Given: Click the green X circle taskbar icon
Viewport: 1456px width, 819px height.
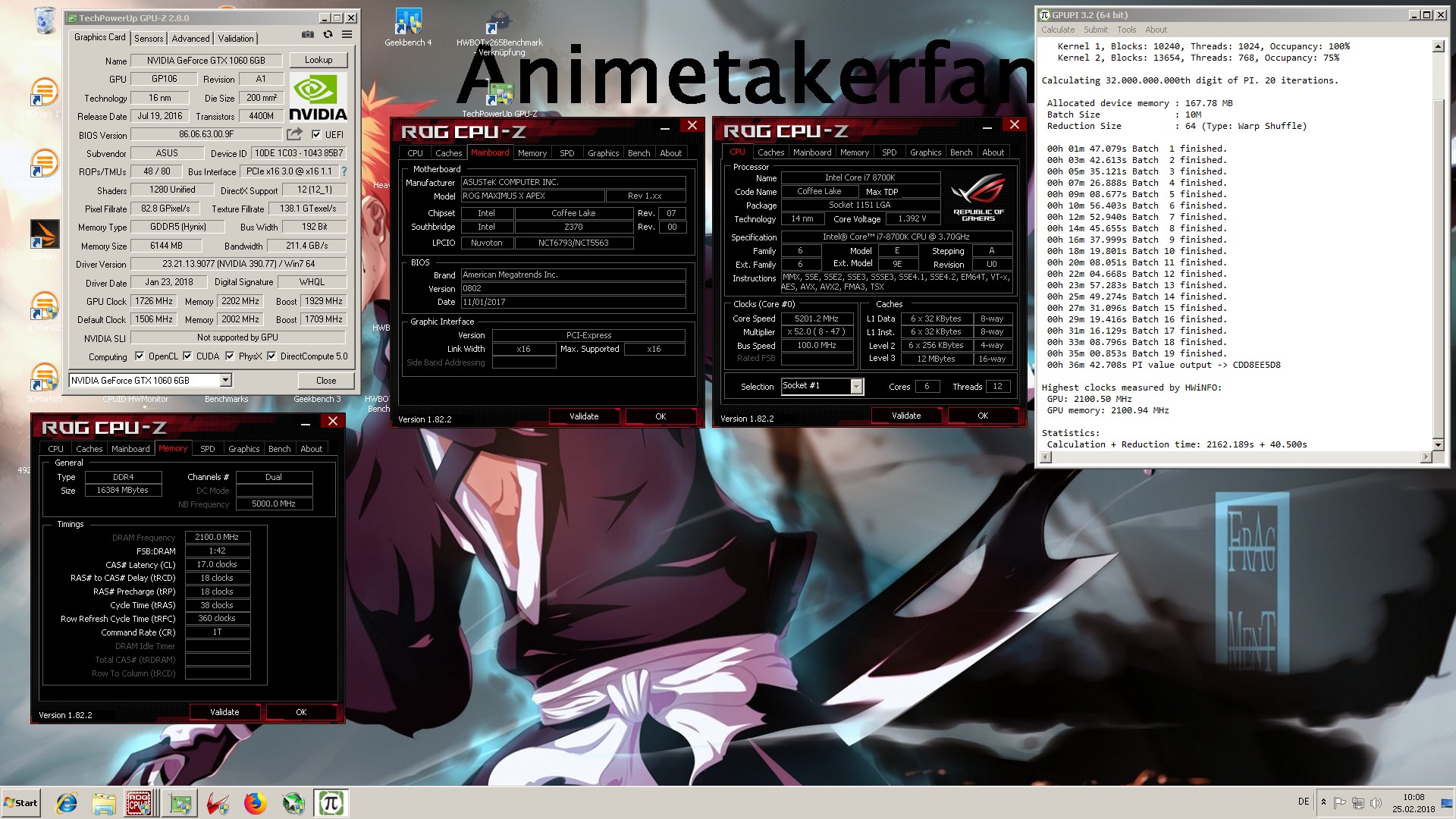Looking at the screenshot, I should pos(293,803).
